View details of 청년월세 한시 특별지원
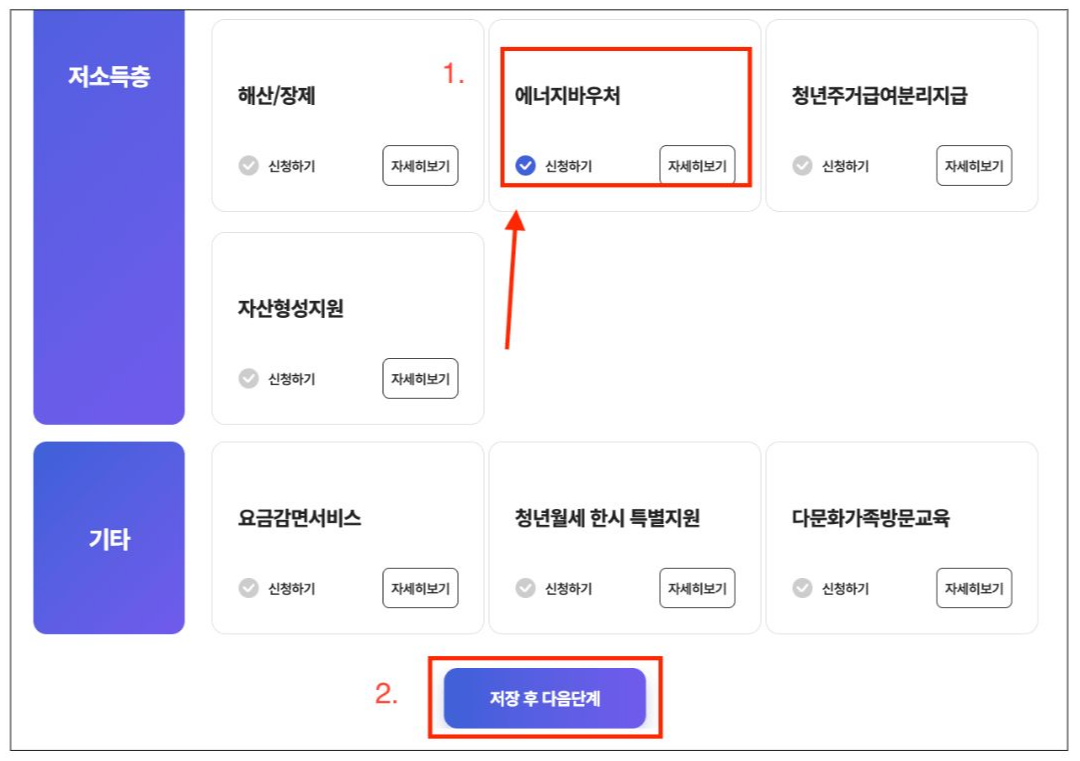Viewport: 1080px width, 761px height. (697, 589)
